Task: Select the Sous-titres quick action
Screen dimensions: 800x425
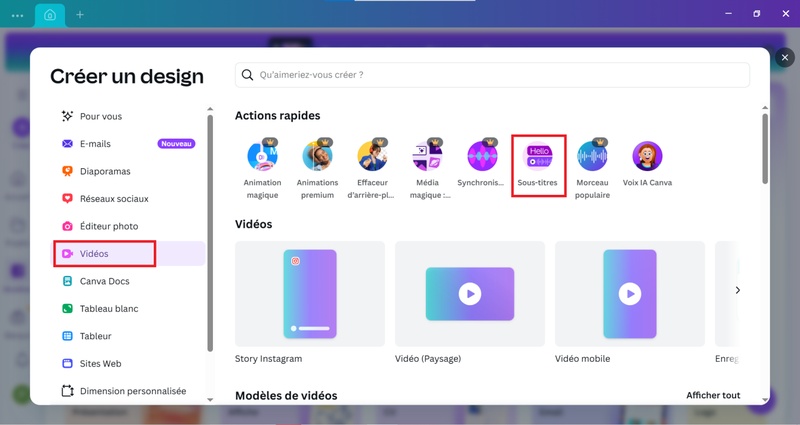Action: click(x=538, y=156)
